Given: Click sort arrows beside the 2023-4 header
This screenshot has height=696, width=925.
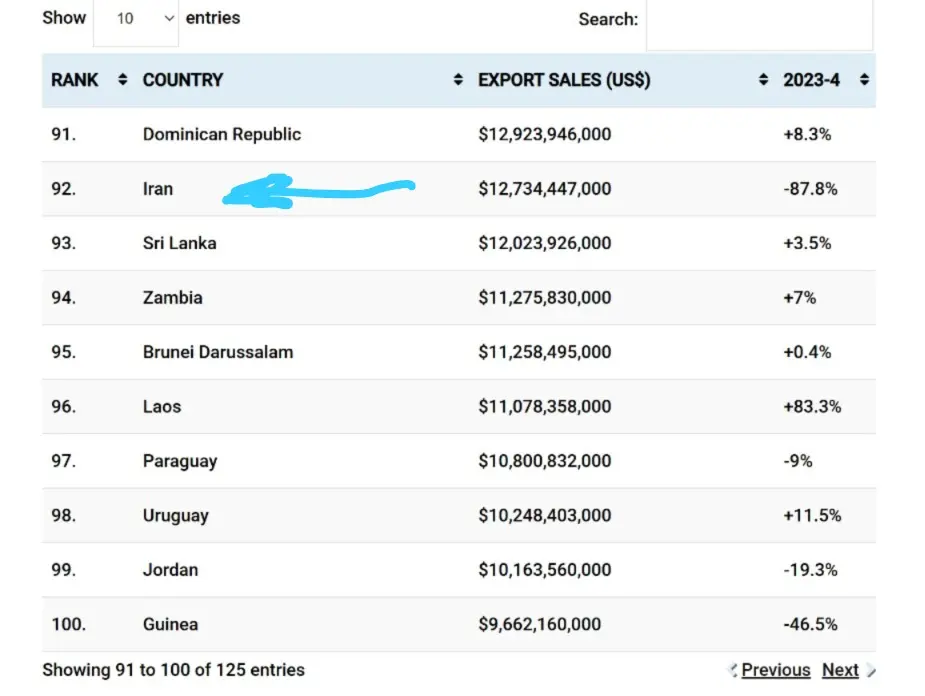Looking at the screenshot, I should click(864, 80).
